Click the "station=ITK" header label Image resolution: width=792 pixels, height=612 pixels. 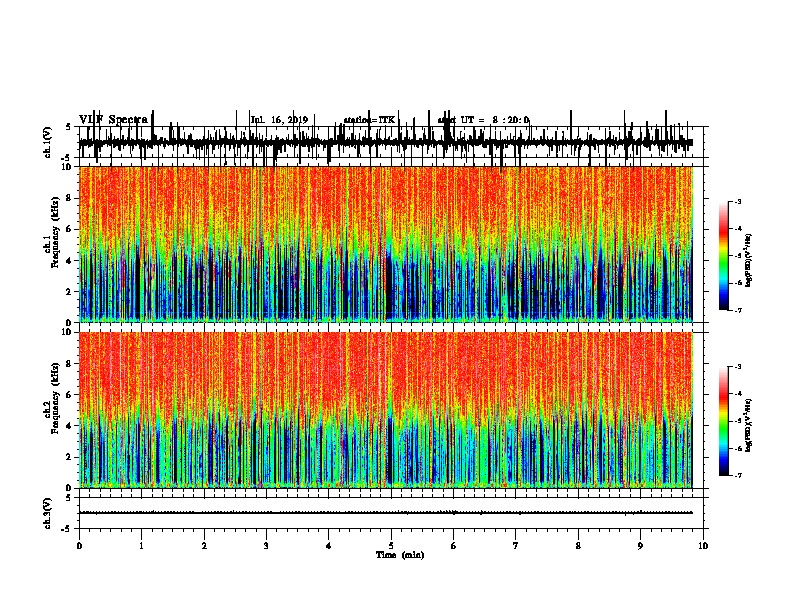coord(369,120)
